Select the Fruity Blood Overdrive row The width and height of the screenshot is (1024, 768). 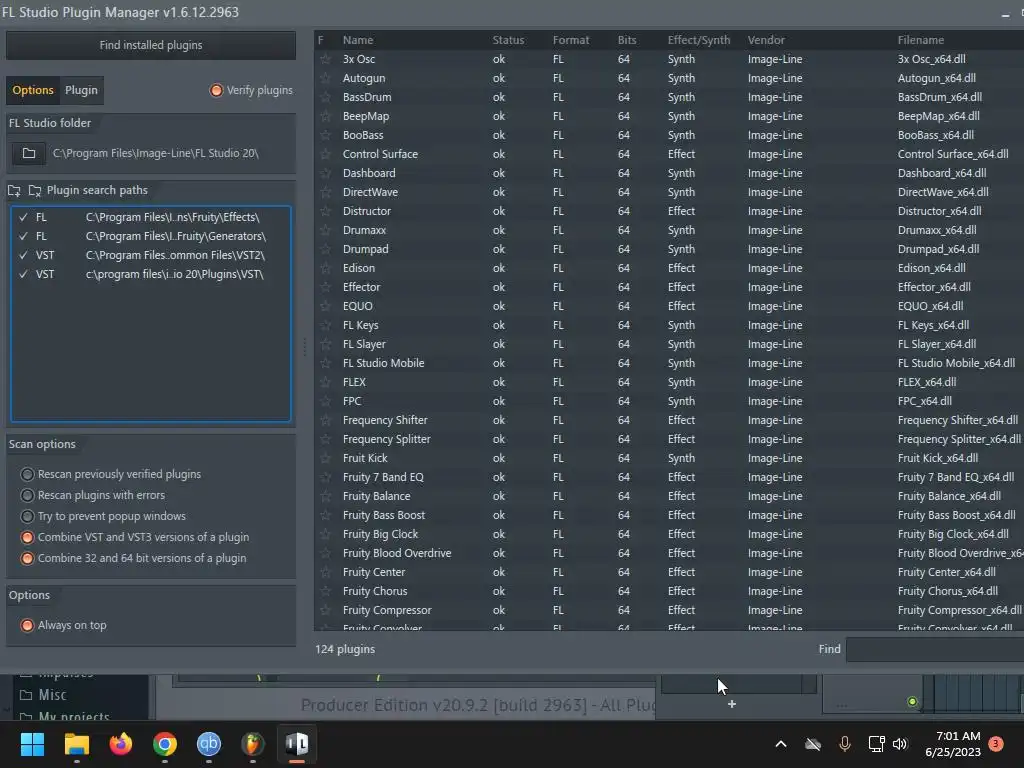click(x=669, y=553)
